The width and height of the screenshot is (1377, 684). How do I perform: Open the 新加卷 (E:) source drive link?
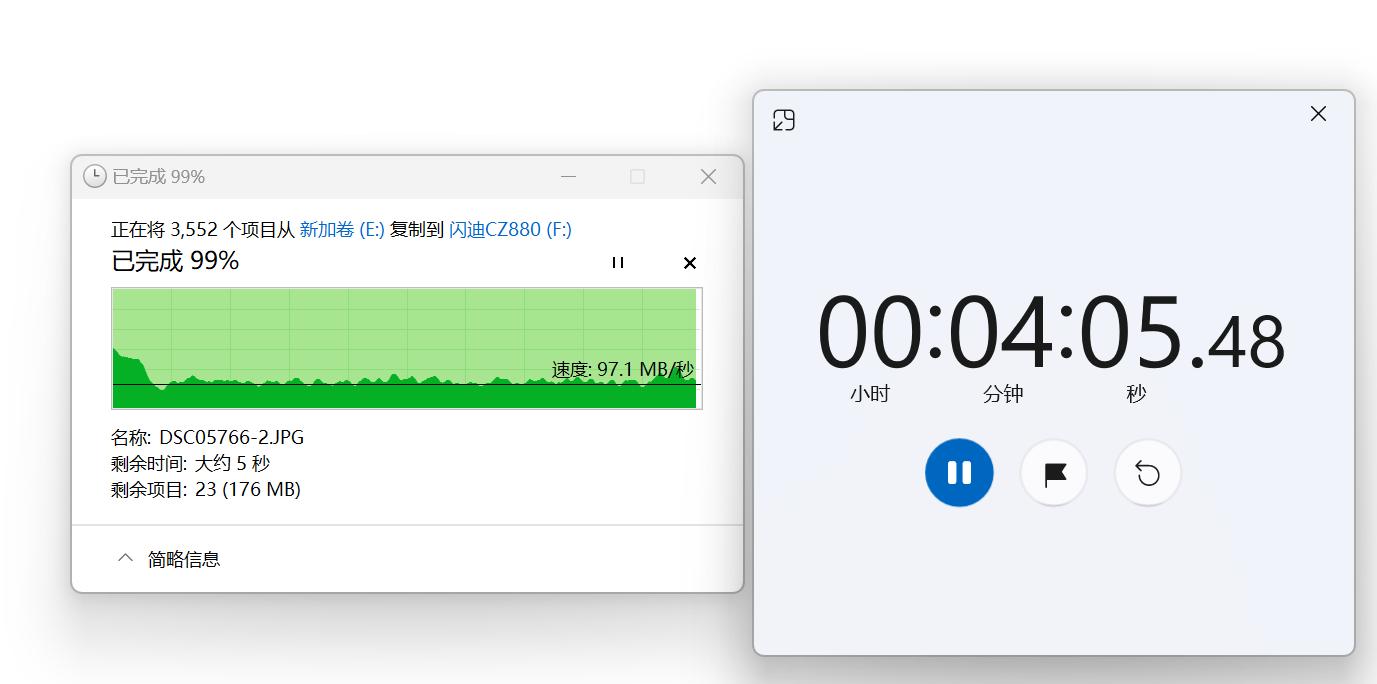341,229
